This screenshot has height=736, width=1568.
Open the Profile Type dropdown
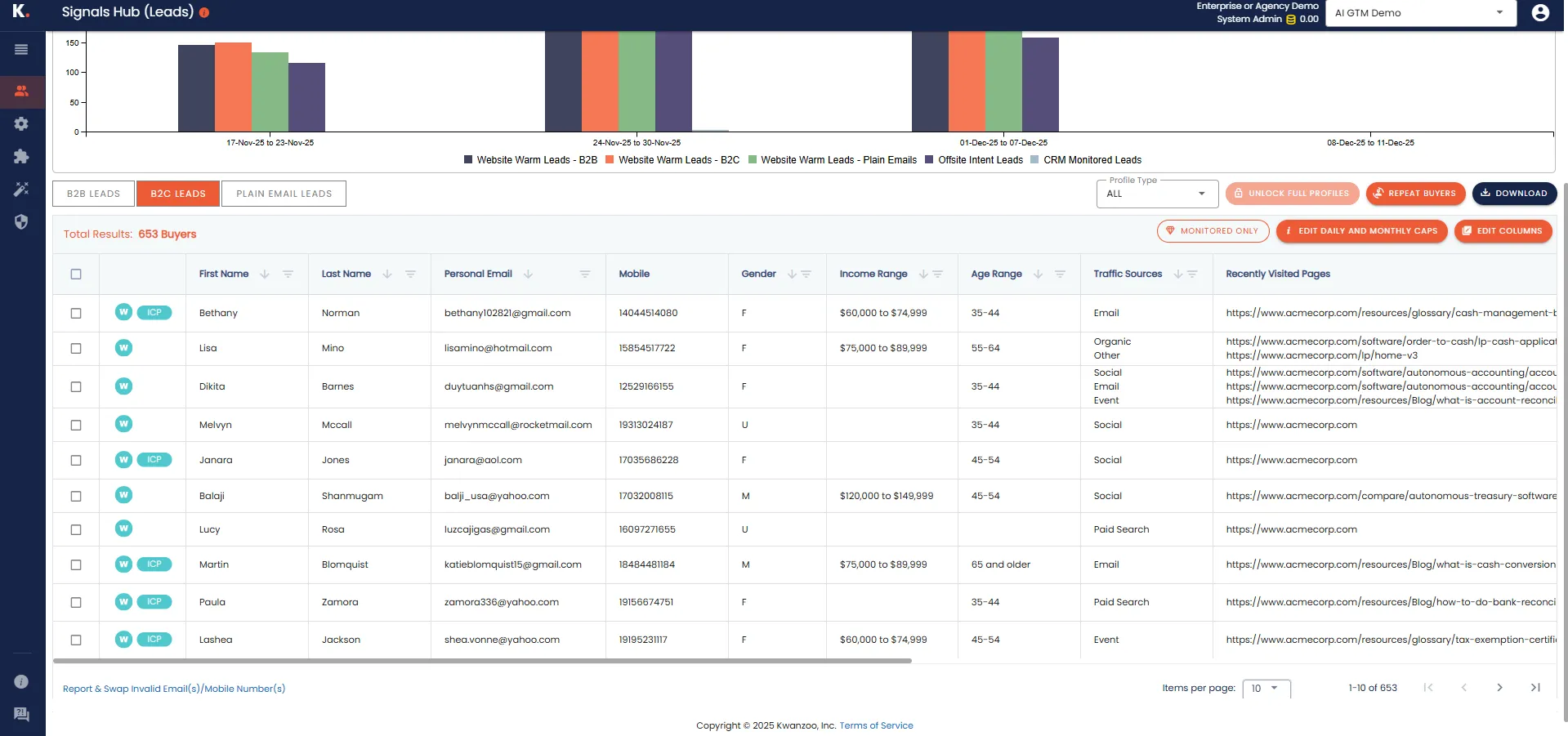[1155, 194]
